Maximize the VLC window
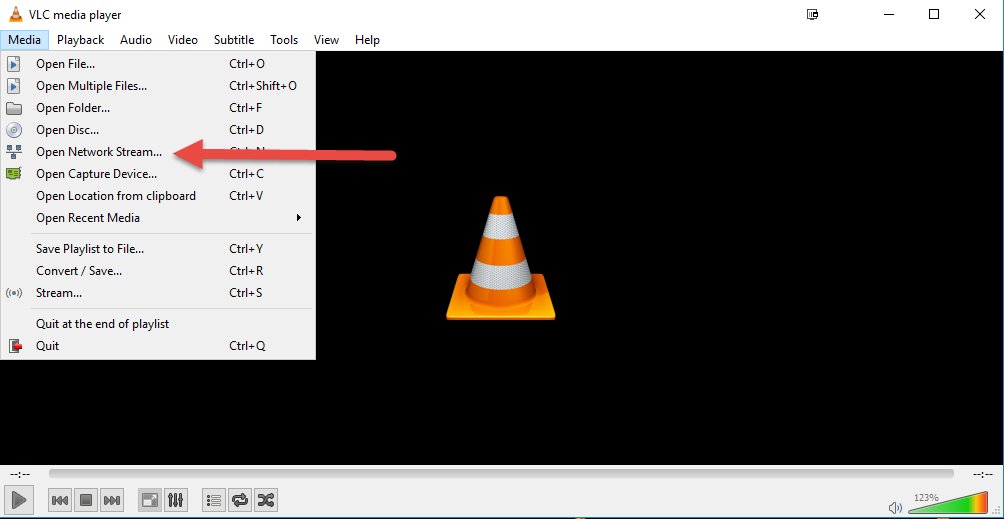The height and width of the screenshot is (519, 1004). (934, 14)
